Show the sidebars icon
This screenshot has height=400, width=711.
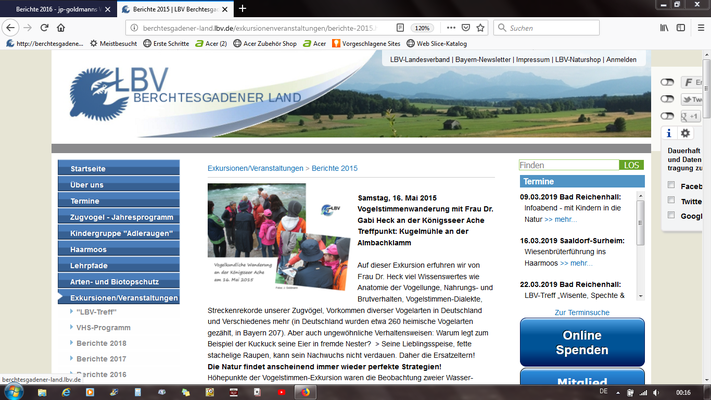(681, 28)
